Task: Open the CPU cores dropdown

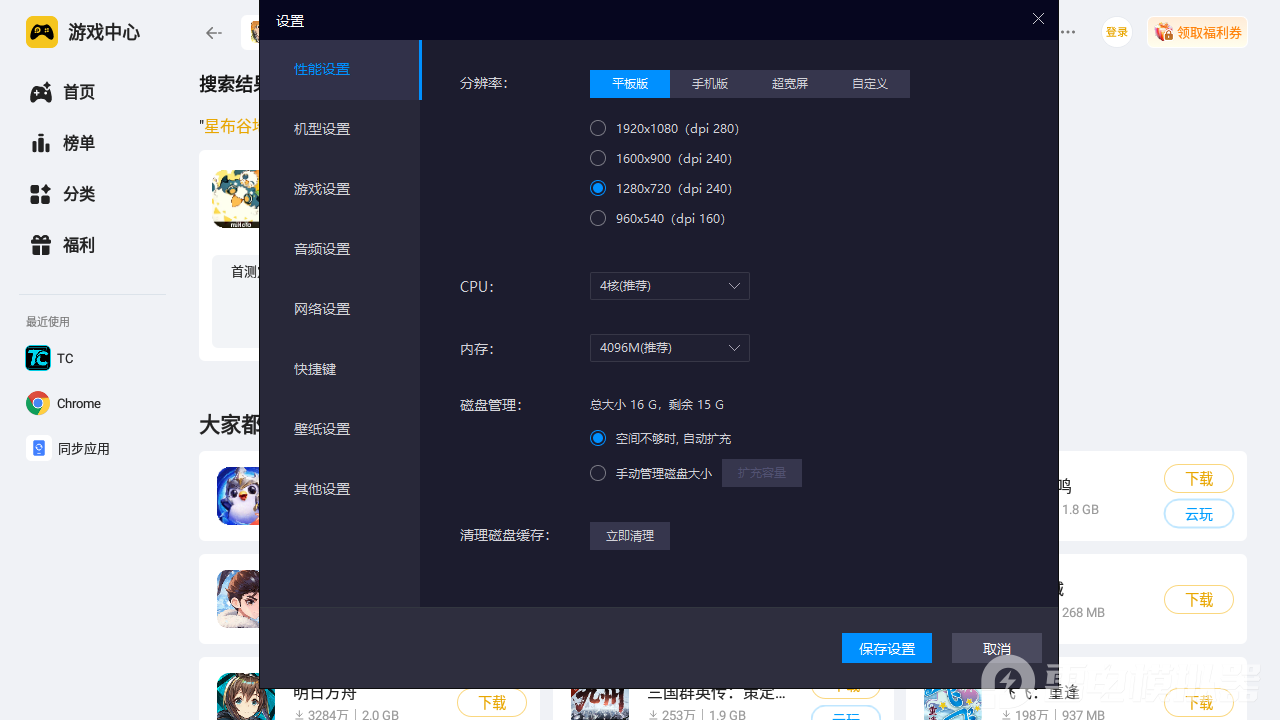Action: click(669, 286)
